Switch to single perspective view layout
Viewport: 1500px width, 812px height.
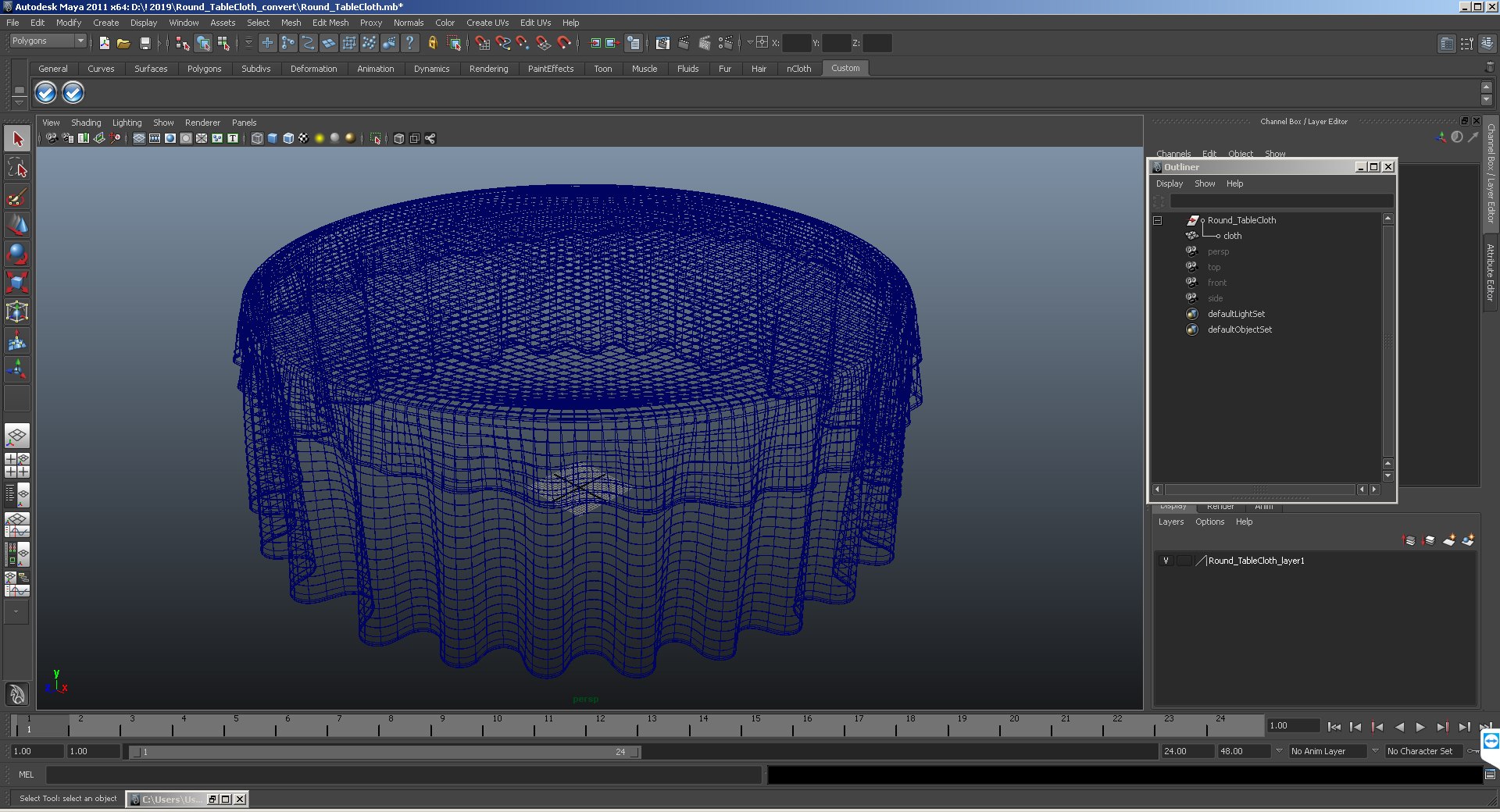click(x=17, y=436)
